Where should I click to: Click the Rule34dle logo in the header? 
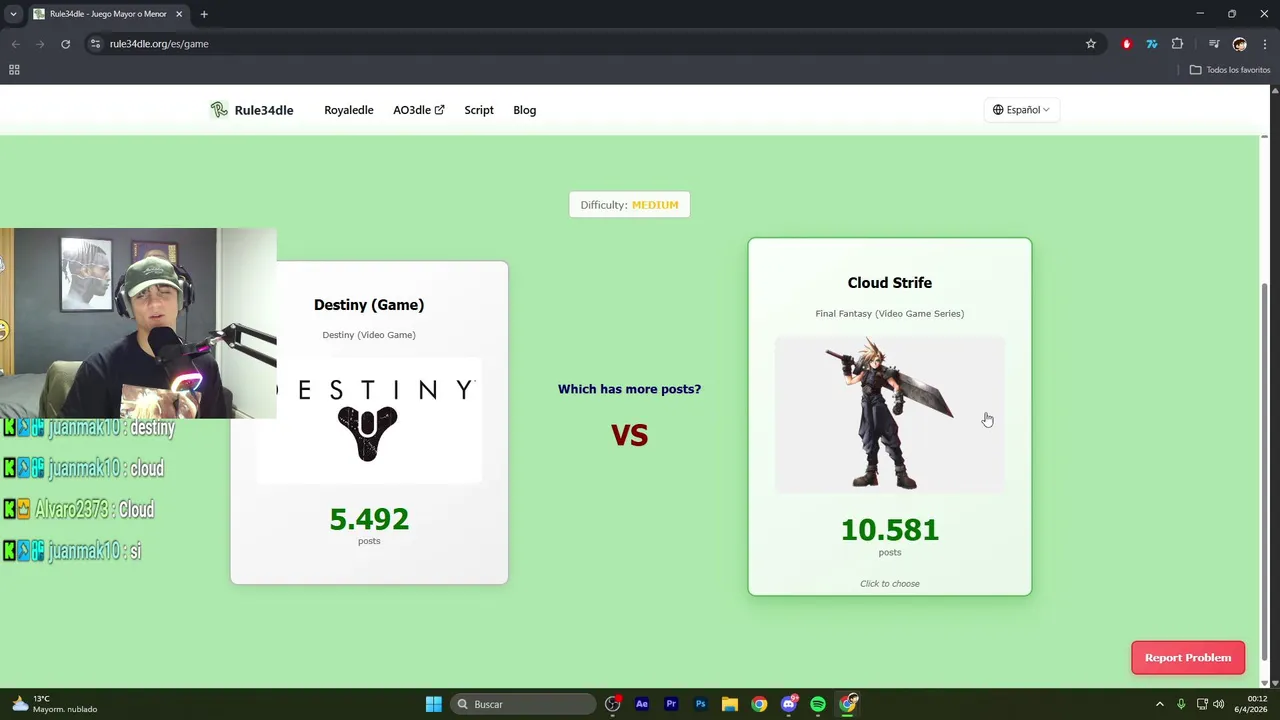(219, 110)
